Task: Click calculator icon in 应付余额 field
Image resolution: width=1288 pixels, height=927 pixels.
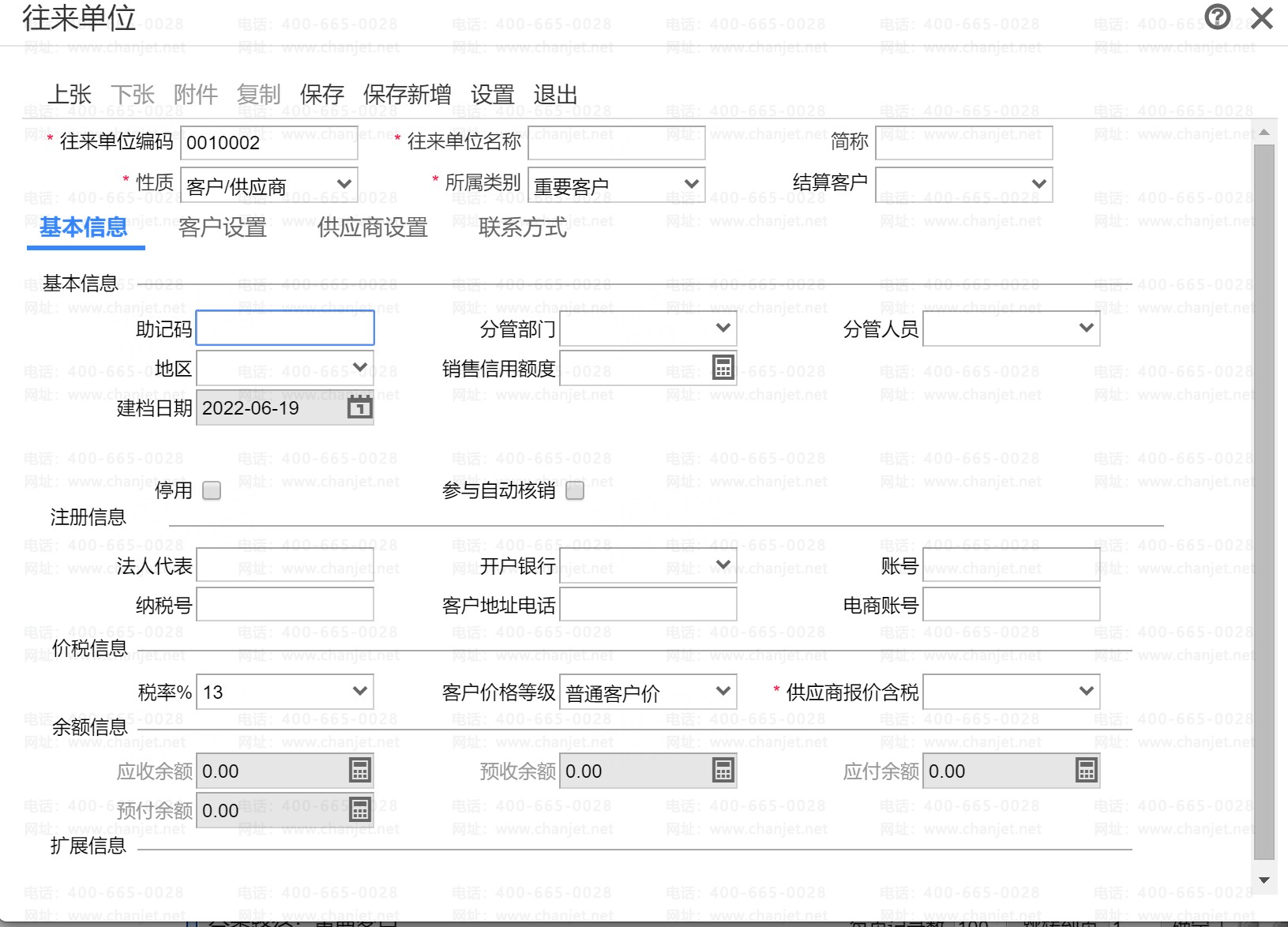Action: 1086,771
